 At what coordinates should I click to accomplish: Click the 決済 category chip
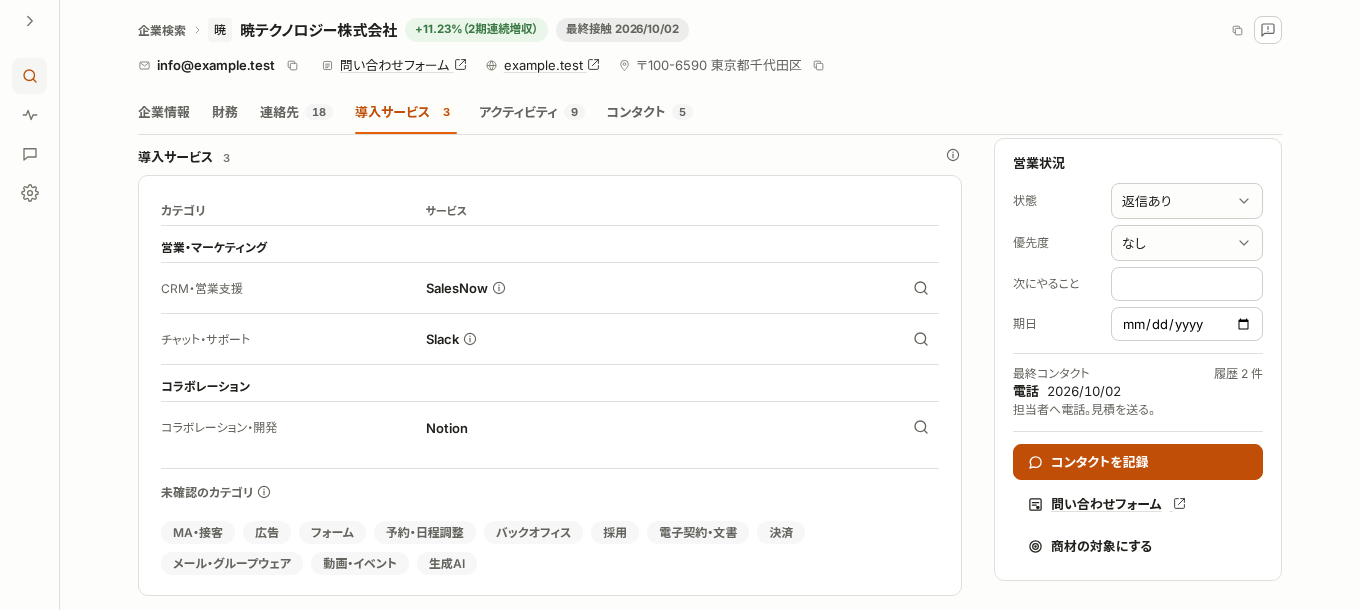(781, 533)
